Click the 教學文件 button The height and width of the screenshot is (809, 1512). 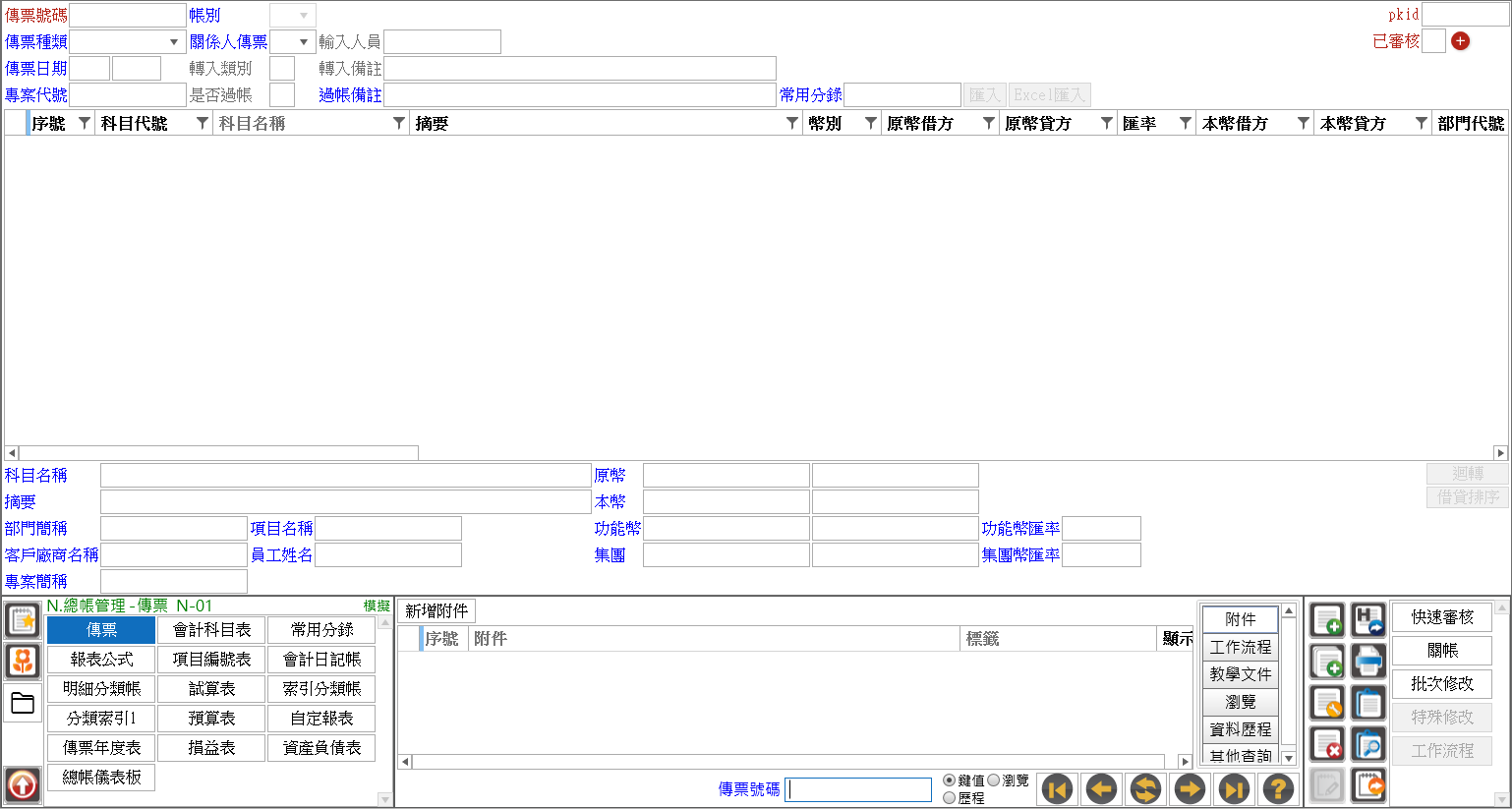click(1240, 674)
